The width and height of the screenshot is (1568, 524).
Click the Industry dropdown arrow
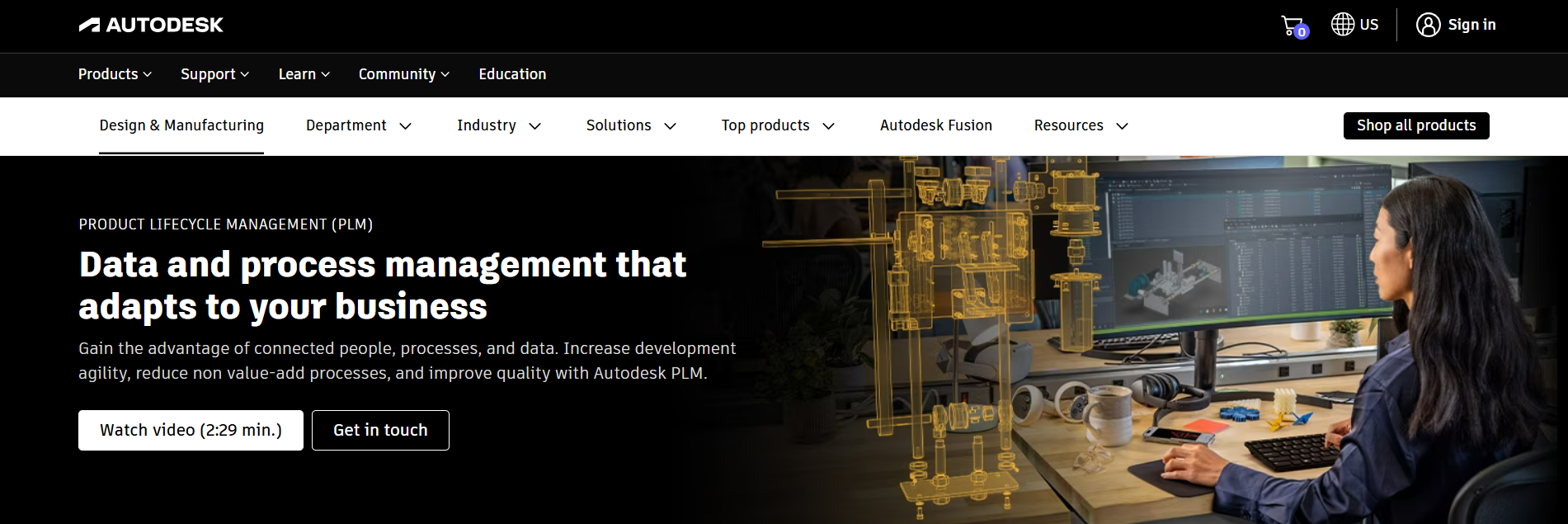point(535,126)
